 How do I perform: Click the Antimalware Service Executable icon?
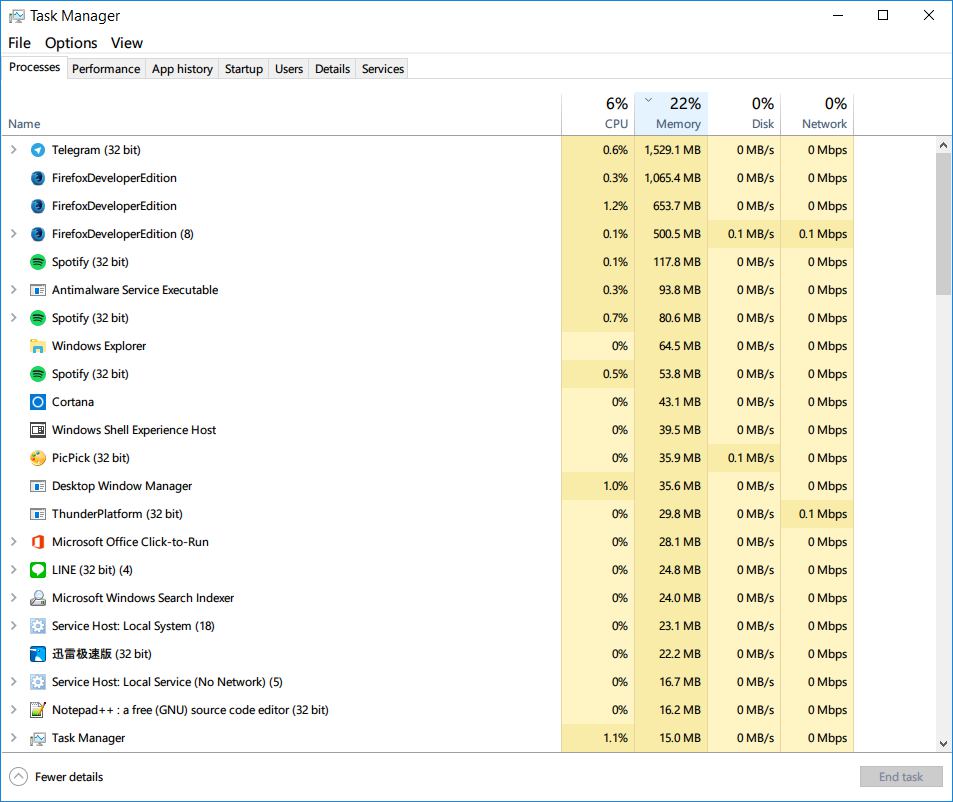pyautogui.click(x=38, y=290)
